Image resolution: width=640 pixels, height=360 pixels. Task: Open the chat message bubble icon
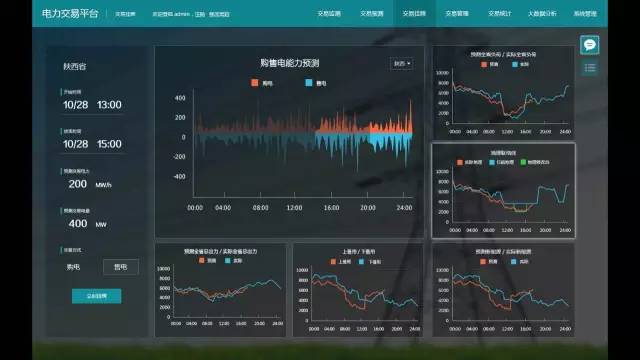tap(589, 45)
